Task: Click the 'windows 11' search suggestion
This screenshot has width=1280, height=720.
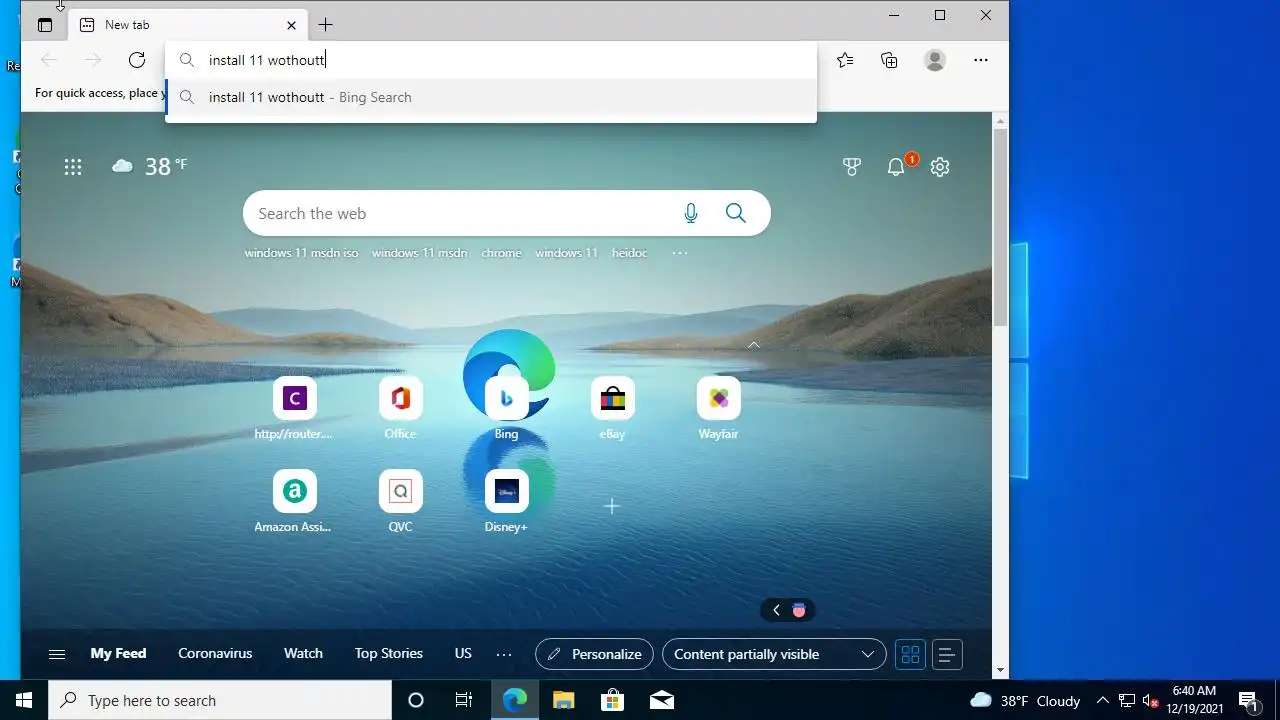Action: click(x=566, y=253)
